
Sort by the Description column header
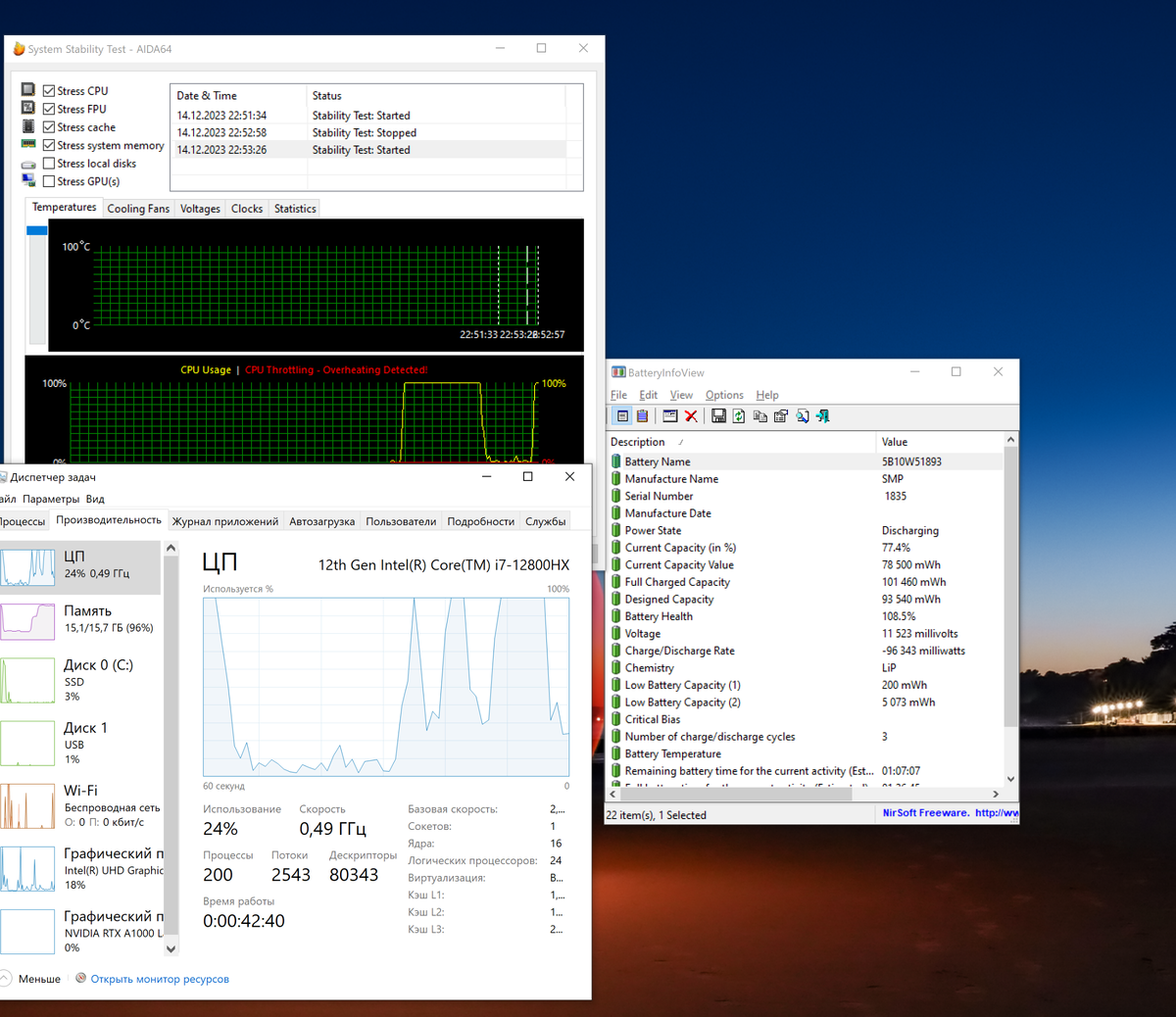point(743,442)
